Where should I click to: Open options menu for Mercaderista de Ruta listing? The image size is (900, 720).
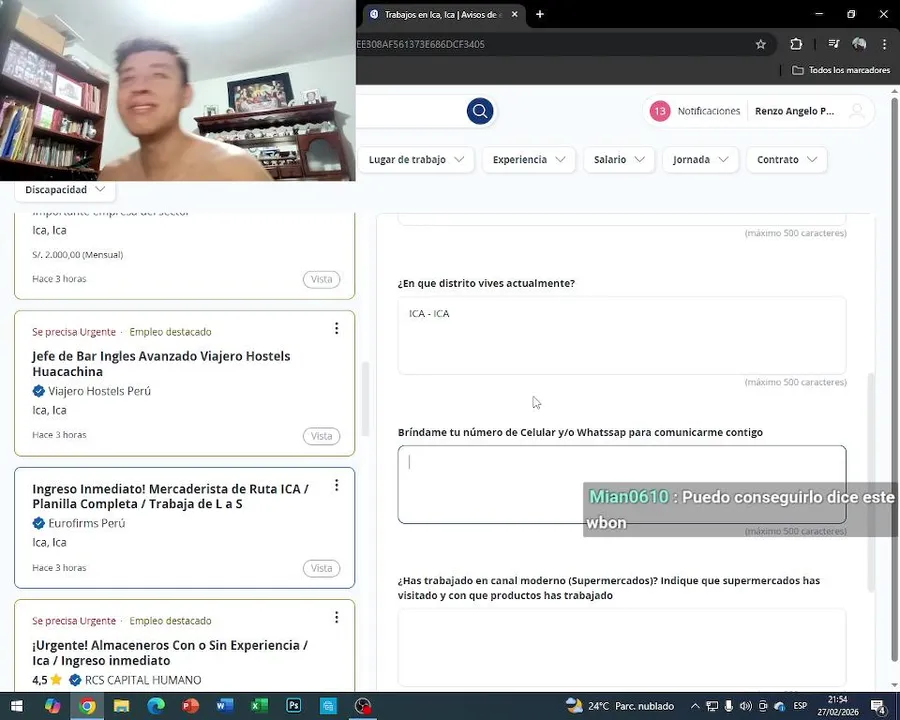point(336,485)
